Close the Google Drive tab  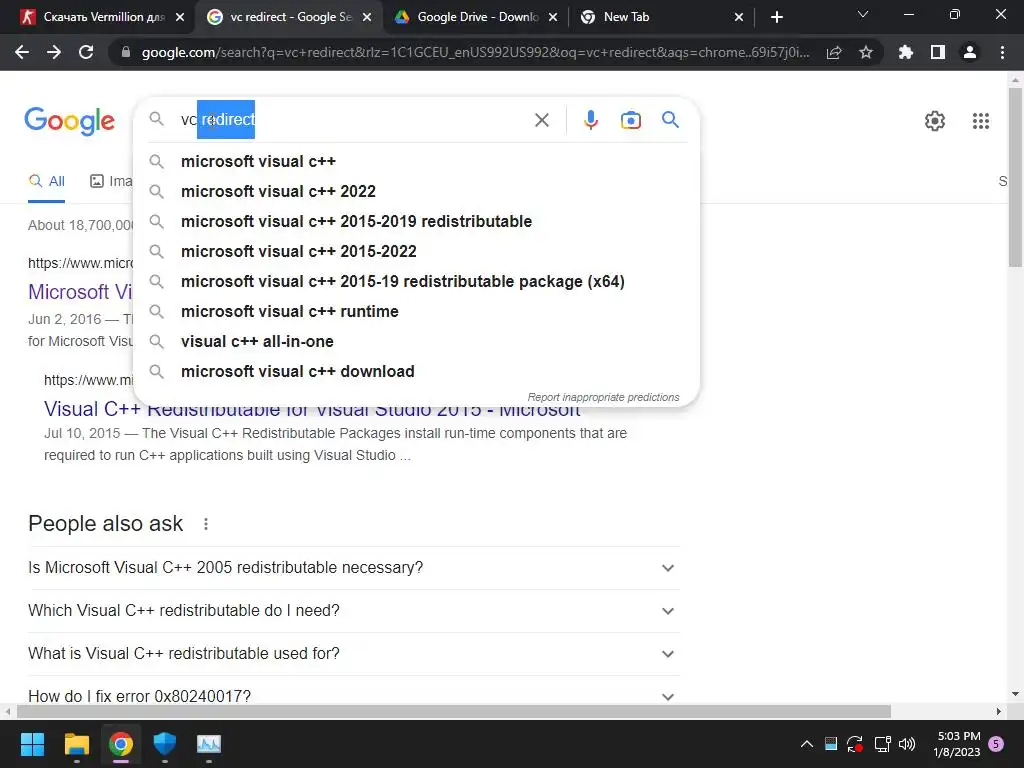click(553, 18)
